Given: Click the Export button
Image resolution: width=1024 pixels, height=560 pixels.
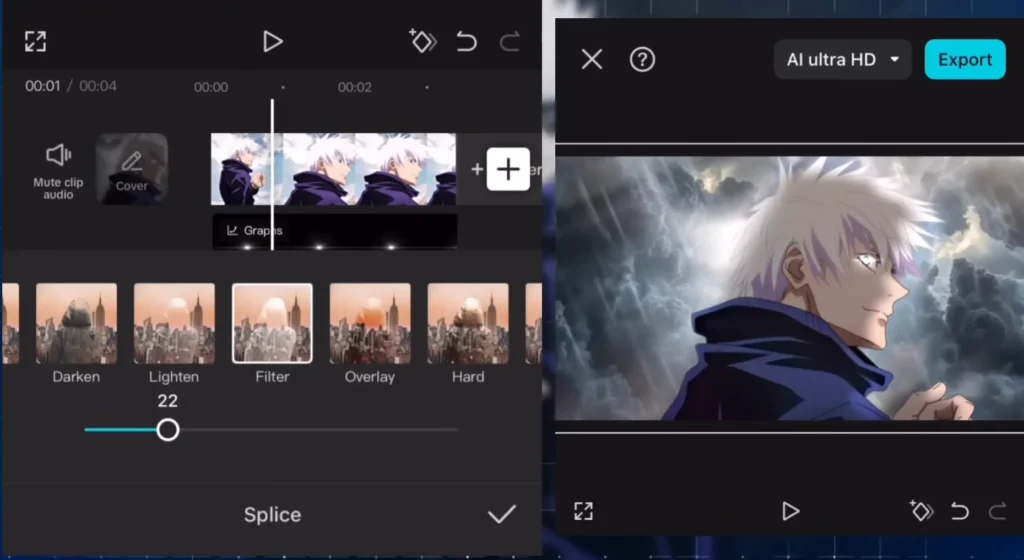Looking at the screenshot, I should click(965, 59).
